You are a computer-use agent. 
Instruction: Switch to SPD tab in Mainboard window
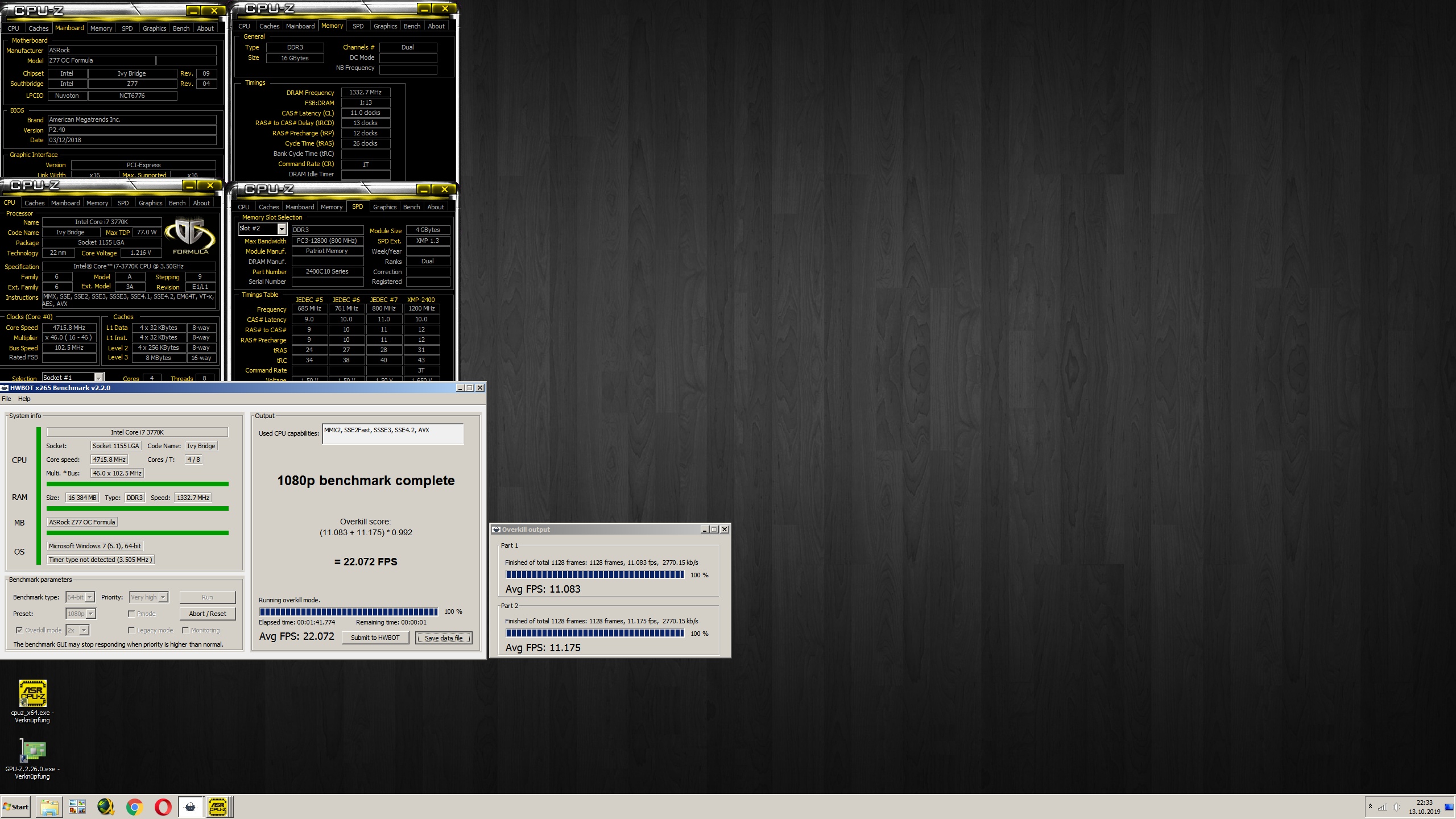pyautogui.click(x=127, y=28)
